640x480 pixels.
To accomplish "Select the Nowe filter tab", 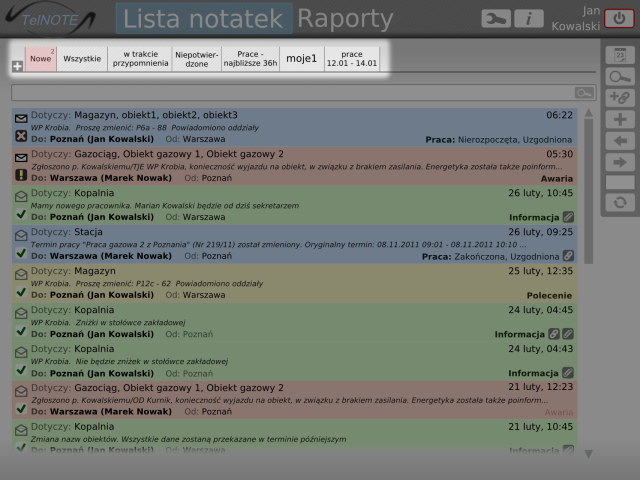I will pos(41,59).
